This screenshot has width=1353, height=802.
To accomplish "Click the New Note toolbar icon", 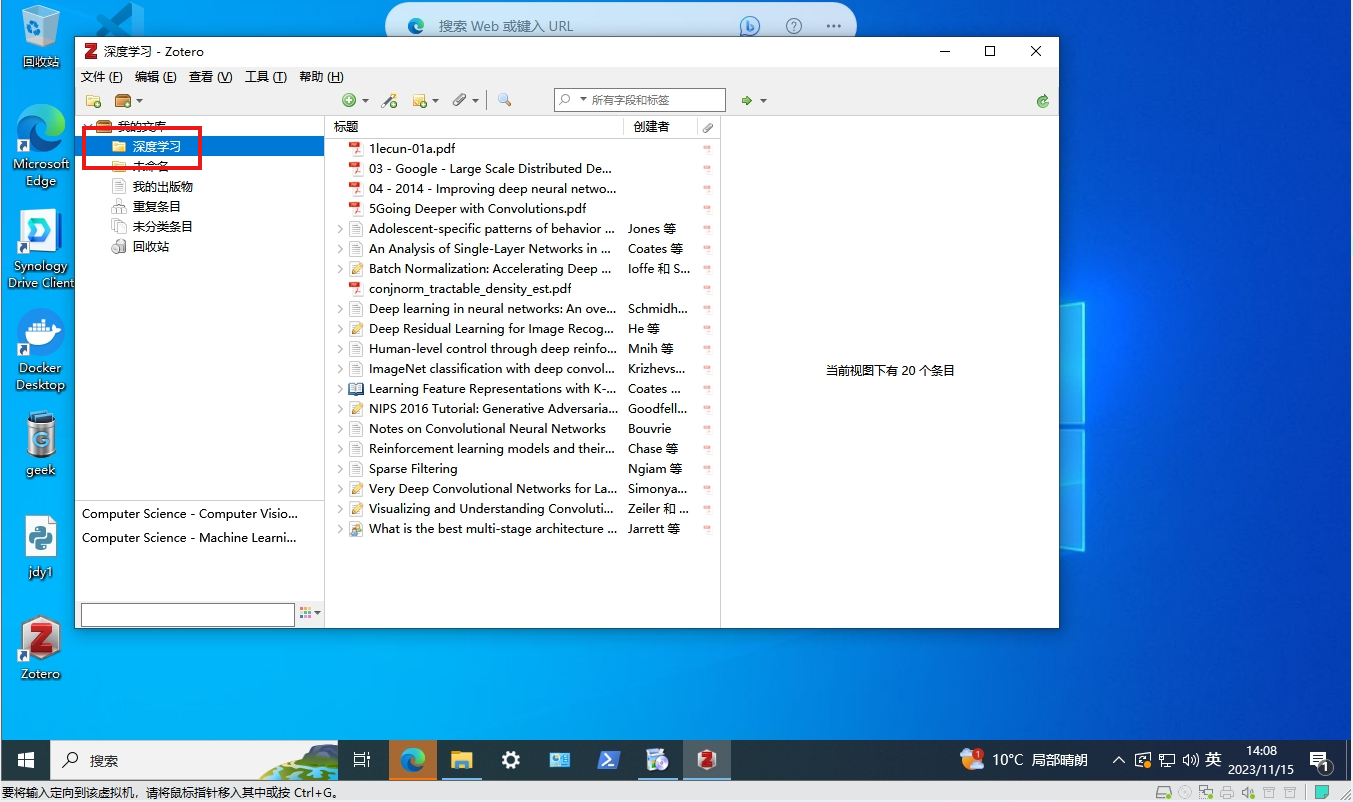I will click(420, 100).
